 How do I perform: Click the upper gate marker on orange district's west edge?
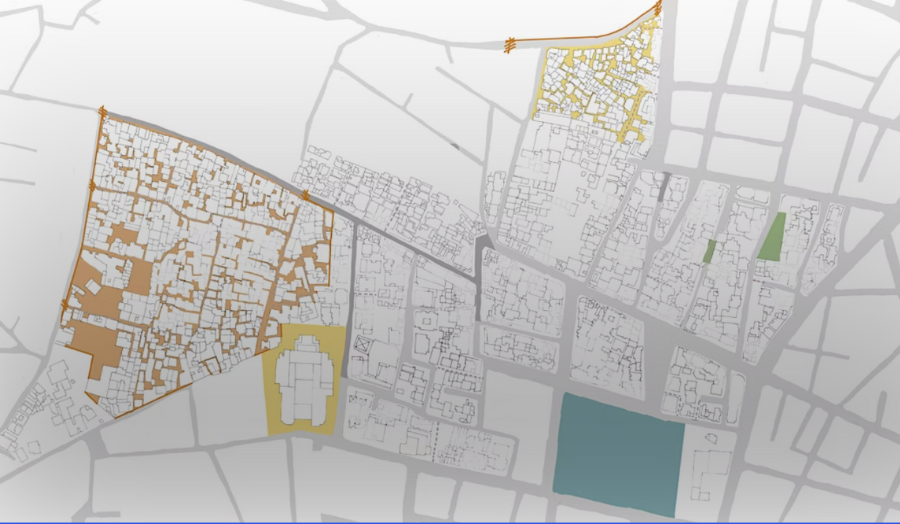tap(91, 186)
